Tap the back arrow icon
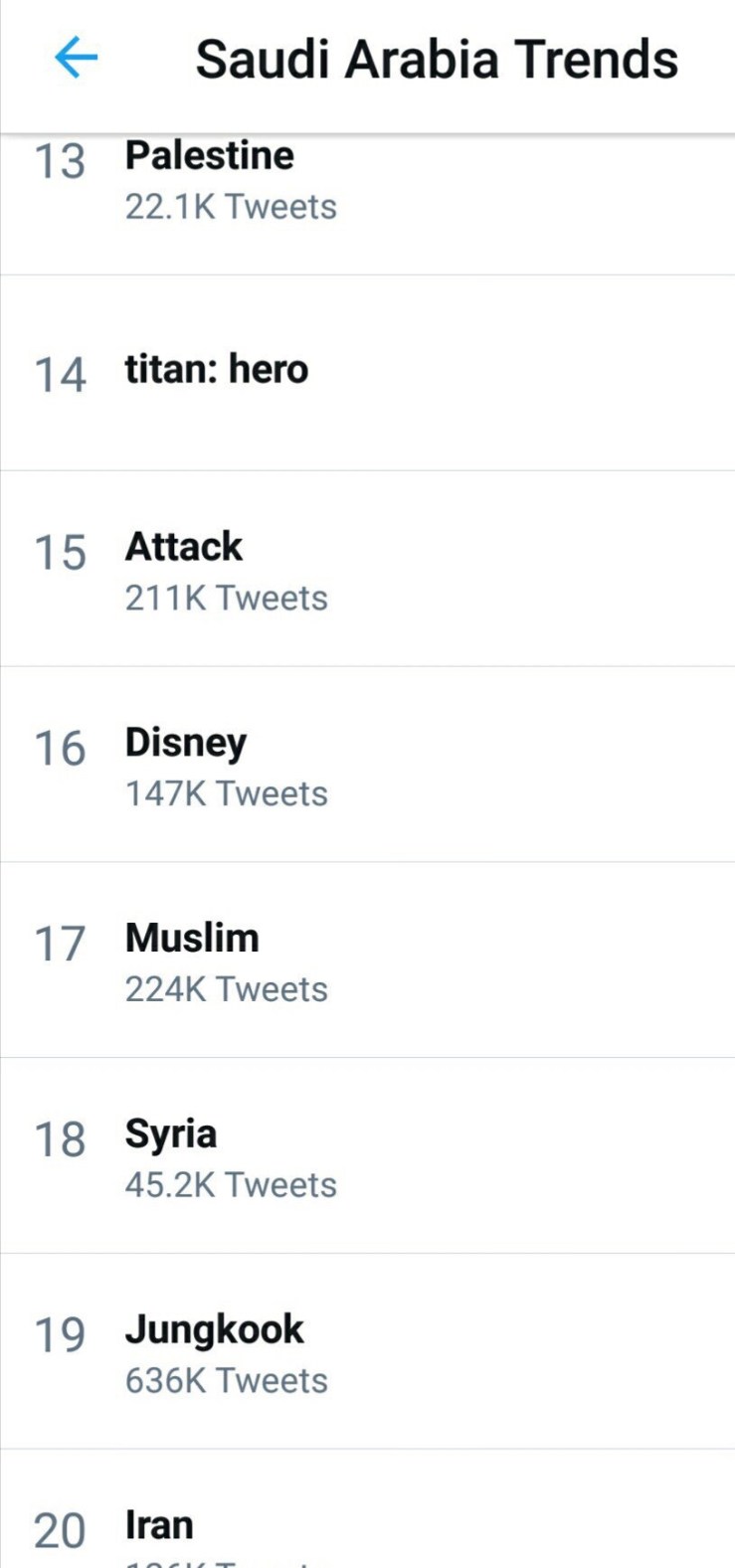 pos(76,58)
